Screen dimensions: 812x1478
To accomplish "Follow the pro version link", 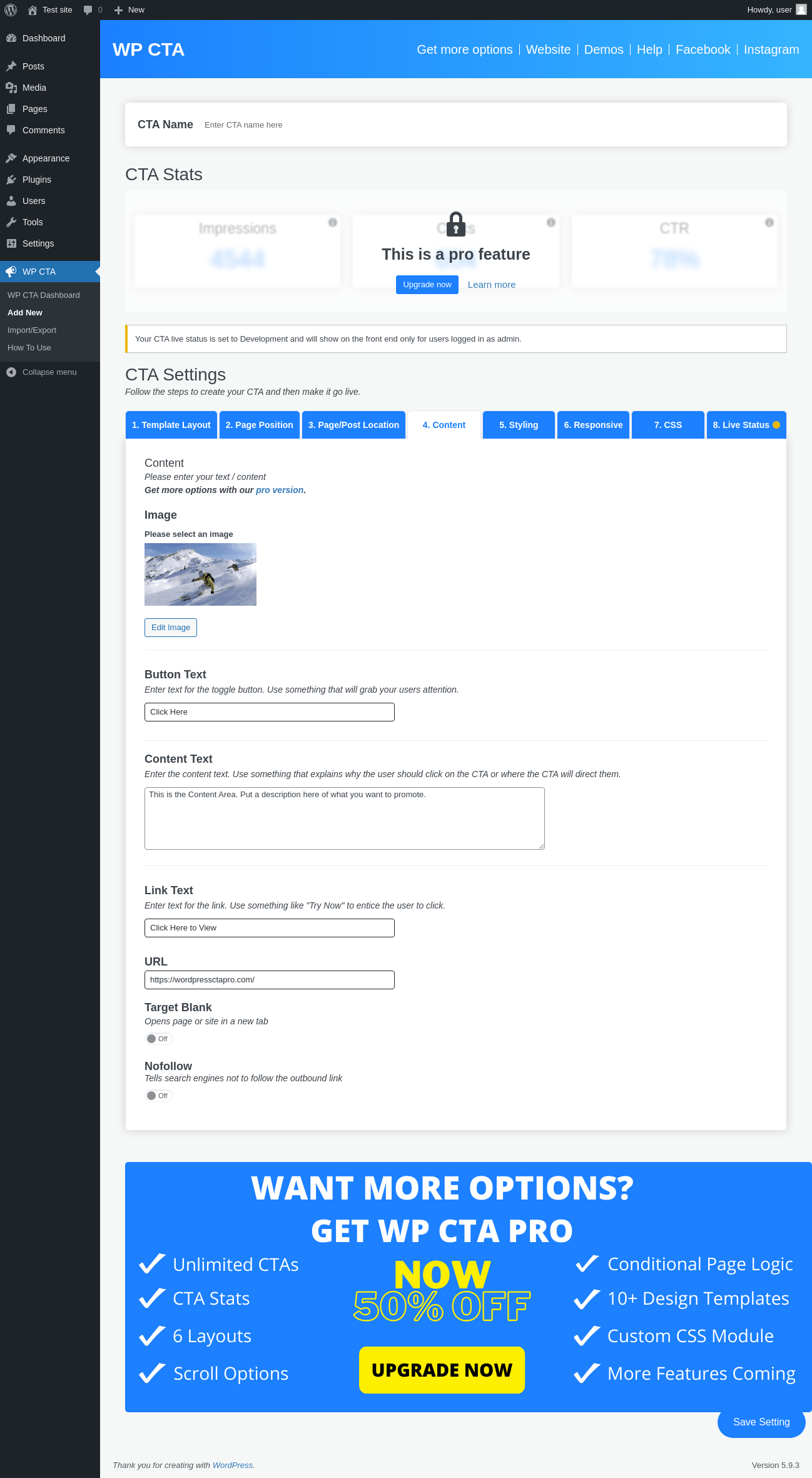I will point(280,490).
